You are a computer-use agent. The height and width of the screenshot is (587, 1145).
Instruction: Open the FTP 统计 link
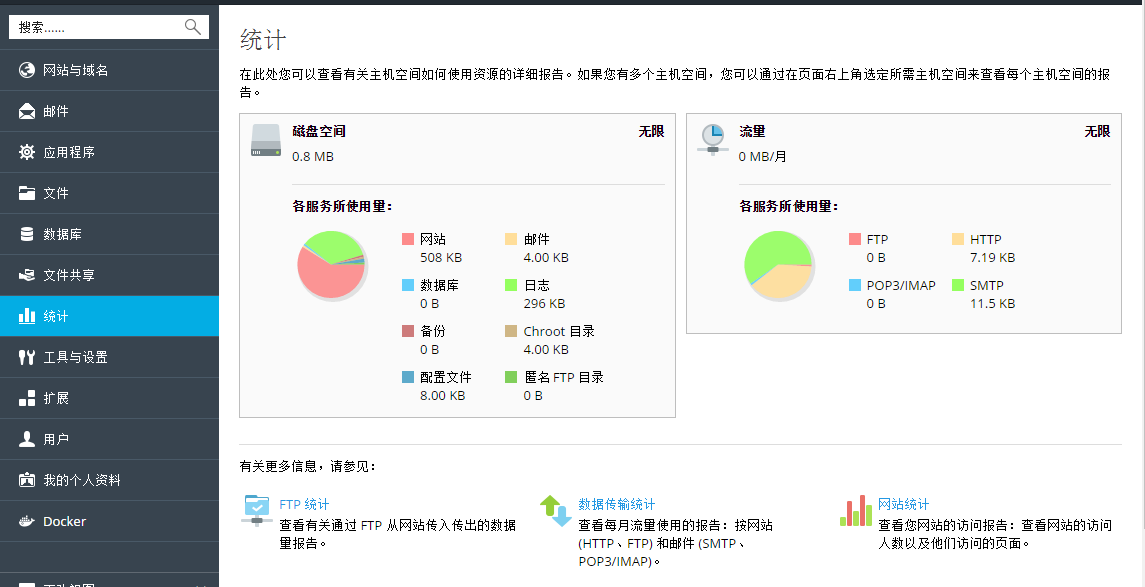305,504
